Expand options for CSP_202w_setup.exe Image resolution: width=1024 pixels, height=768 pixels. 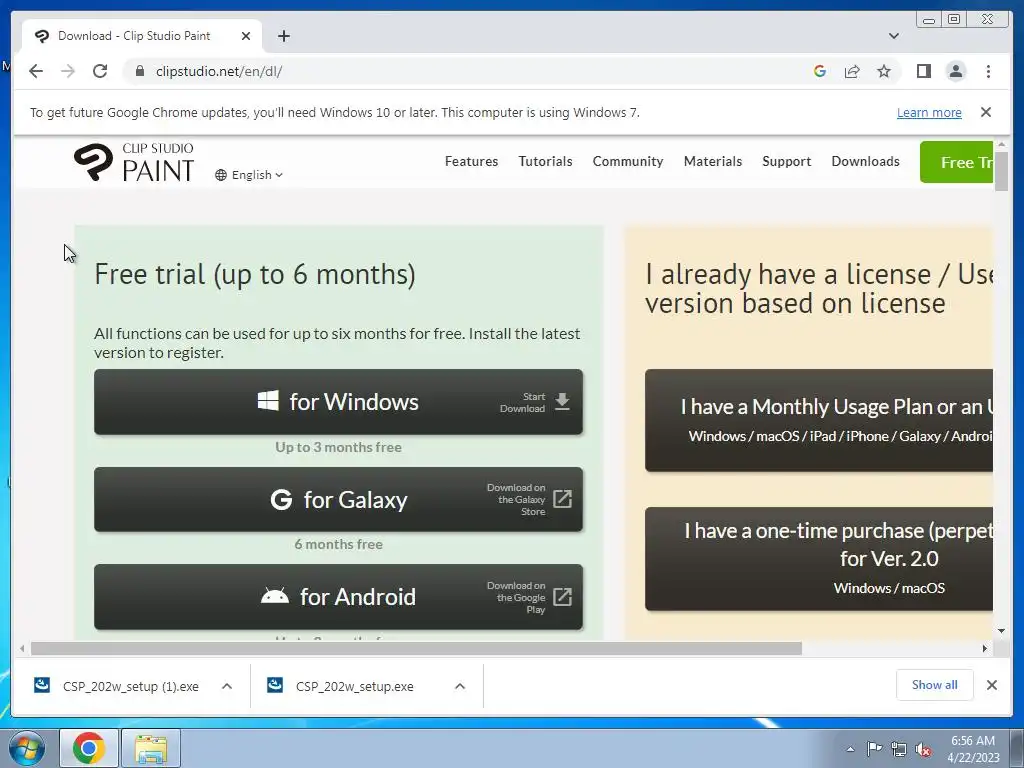click(x=460, y=686)
